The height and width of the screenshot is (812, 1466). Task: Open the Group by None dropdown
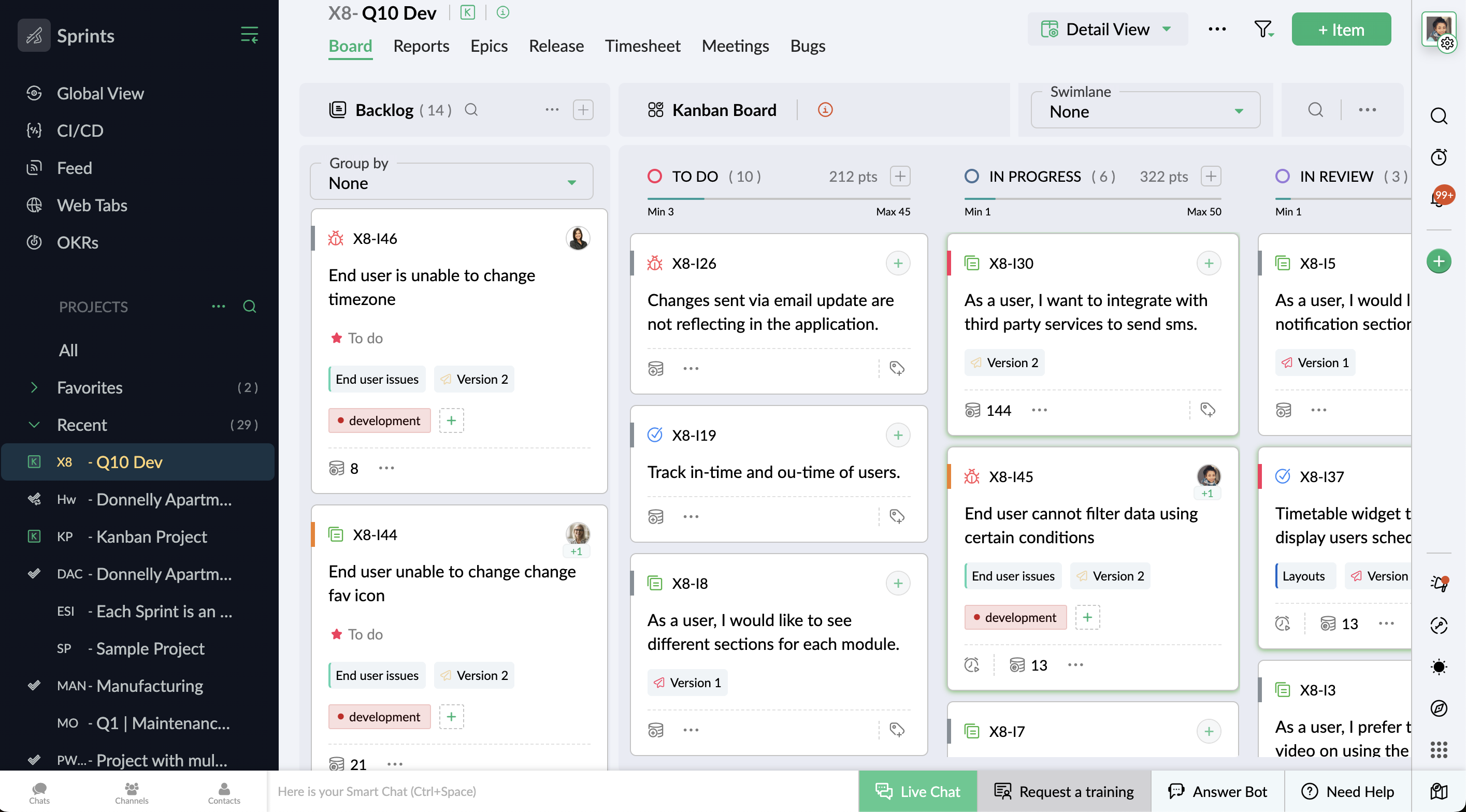452,183
